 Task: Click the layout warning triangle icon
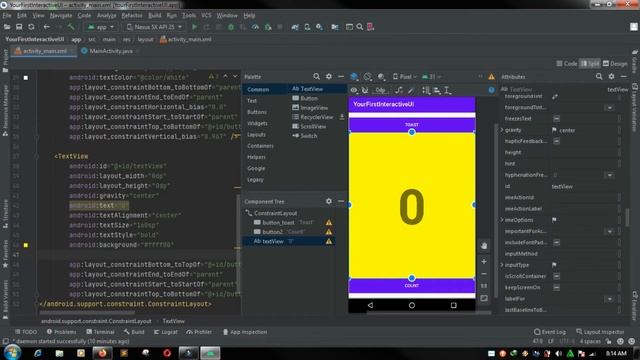pyautogui.click(x=491, y=77)
